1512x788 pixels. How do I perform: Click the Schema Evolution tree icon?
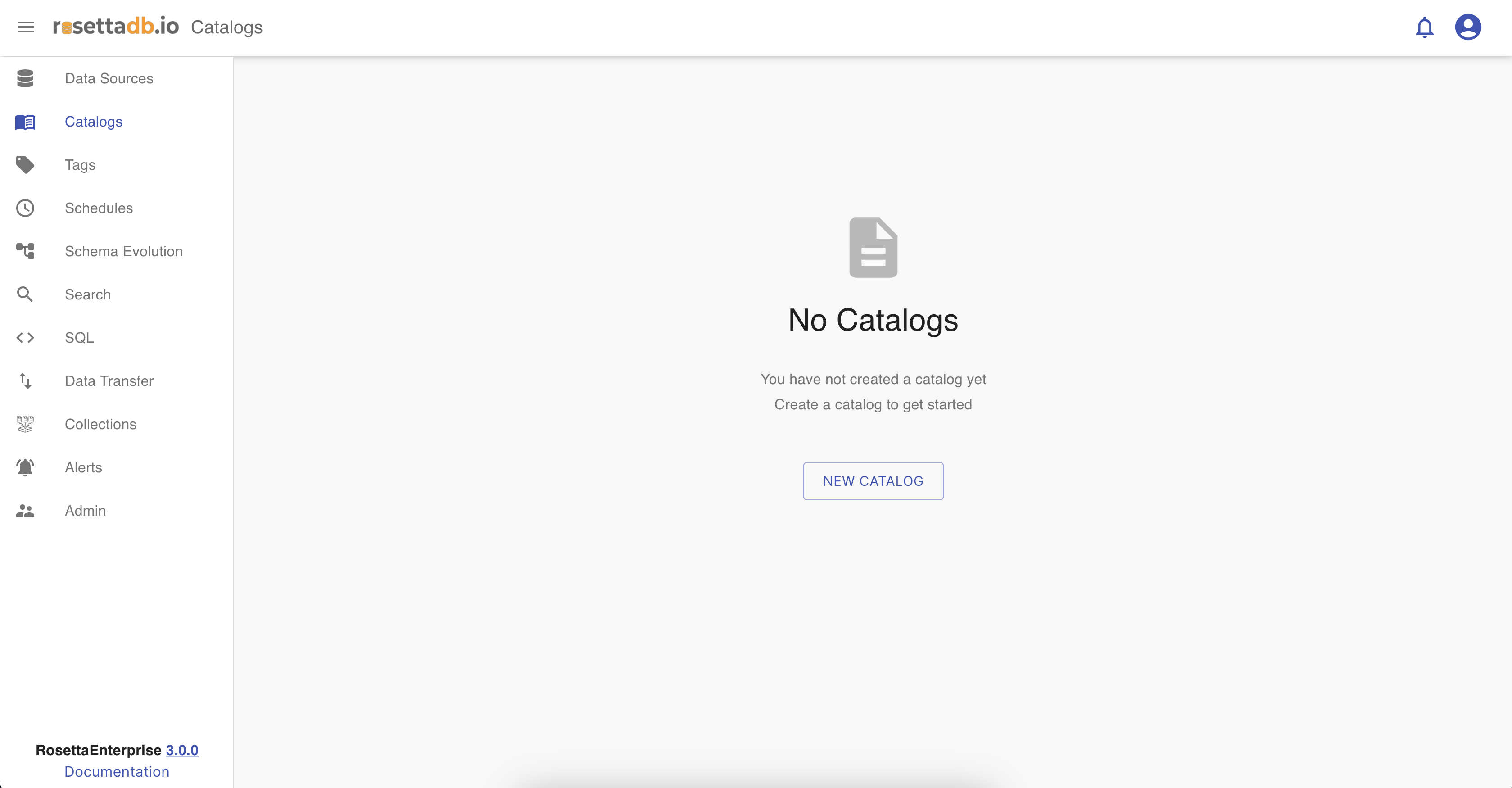(x=25, y=251)
